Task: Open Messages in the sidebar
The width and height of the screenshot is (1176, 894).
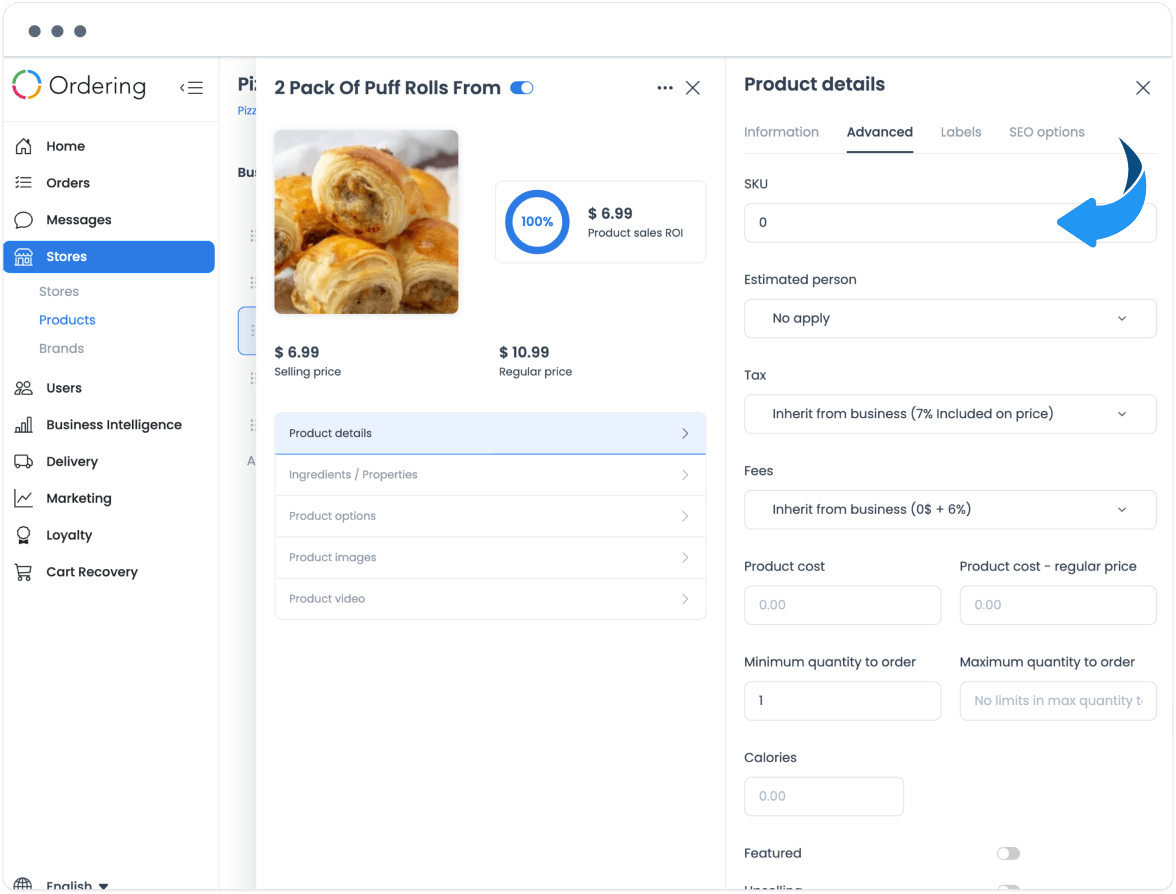Action: coord(79,220)
